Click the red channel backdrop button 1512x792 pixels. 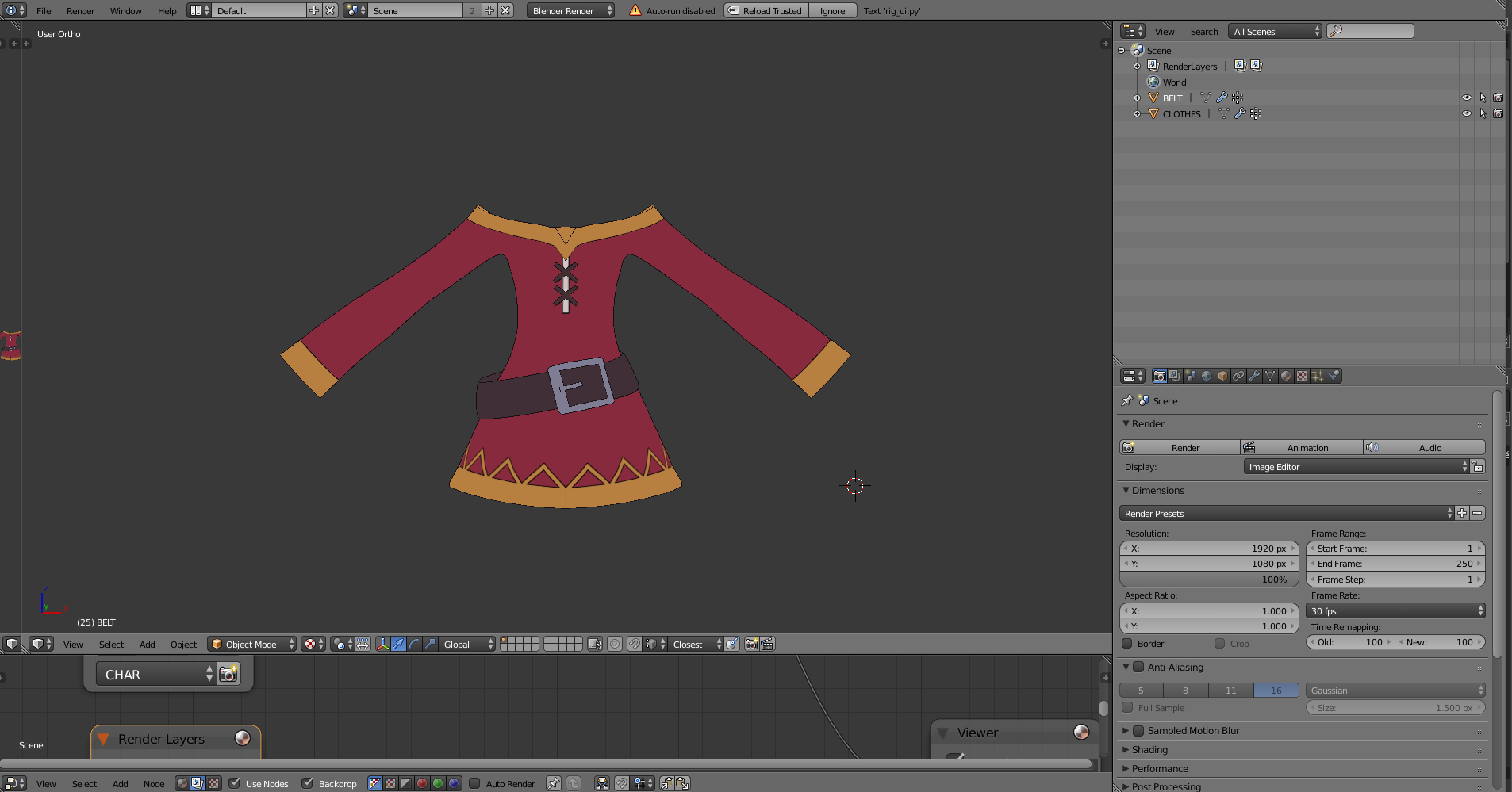[422, 783]
